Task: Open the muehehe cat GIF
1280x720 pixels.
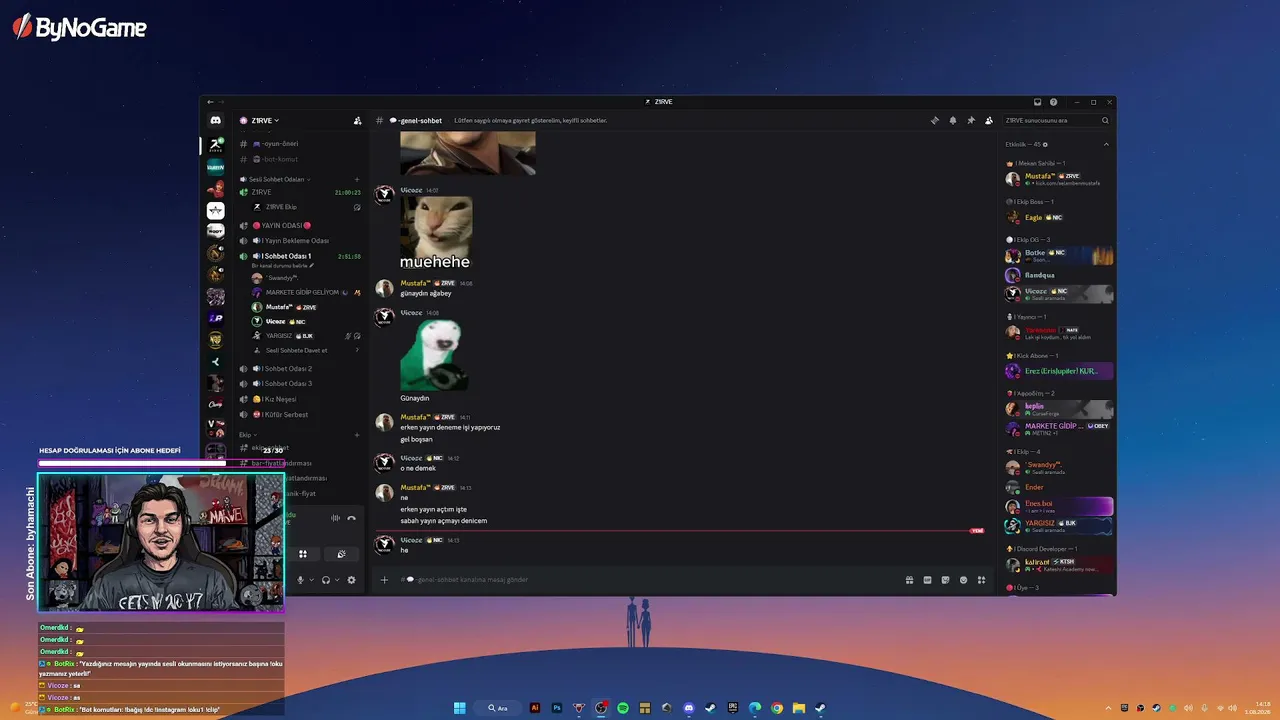Action: pyautogui.click(x=436, y=232)
